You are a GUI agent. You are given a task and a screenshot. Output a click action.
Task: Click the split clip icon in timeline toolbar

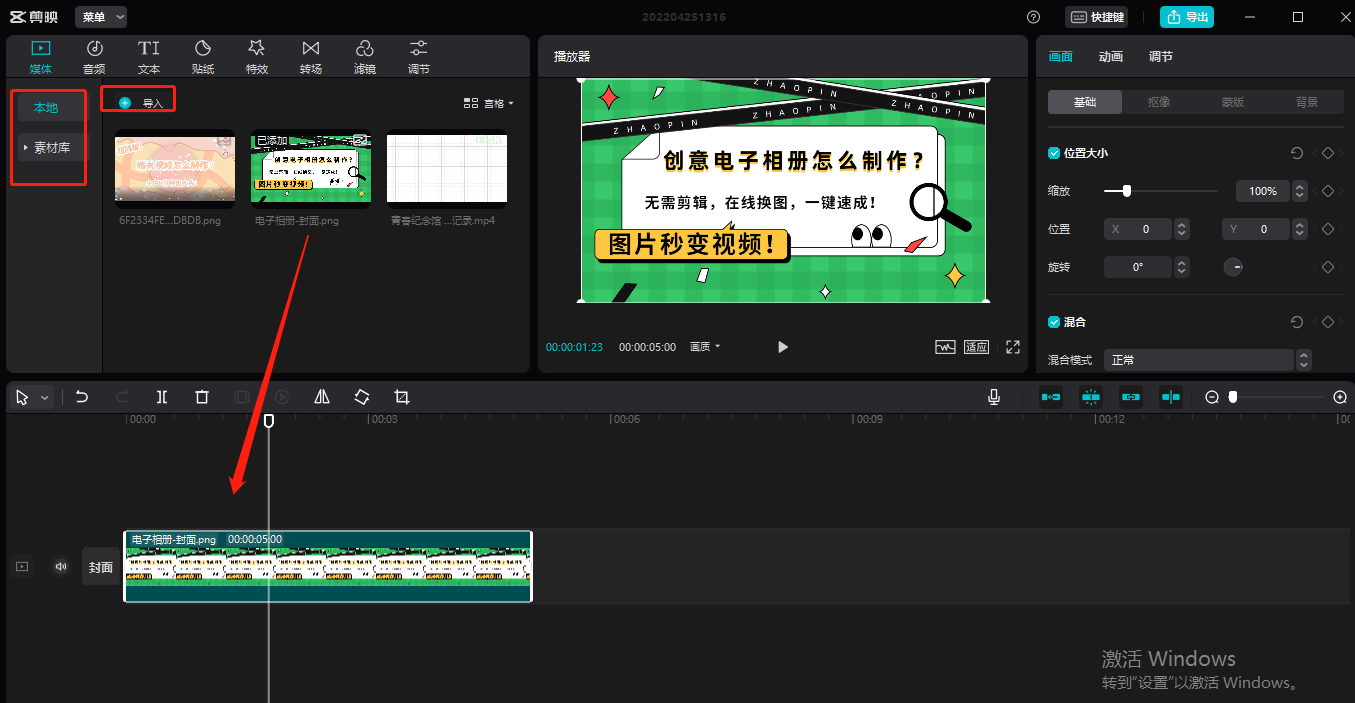(162, 397)
